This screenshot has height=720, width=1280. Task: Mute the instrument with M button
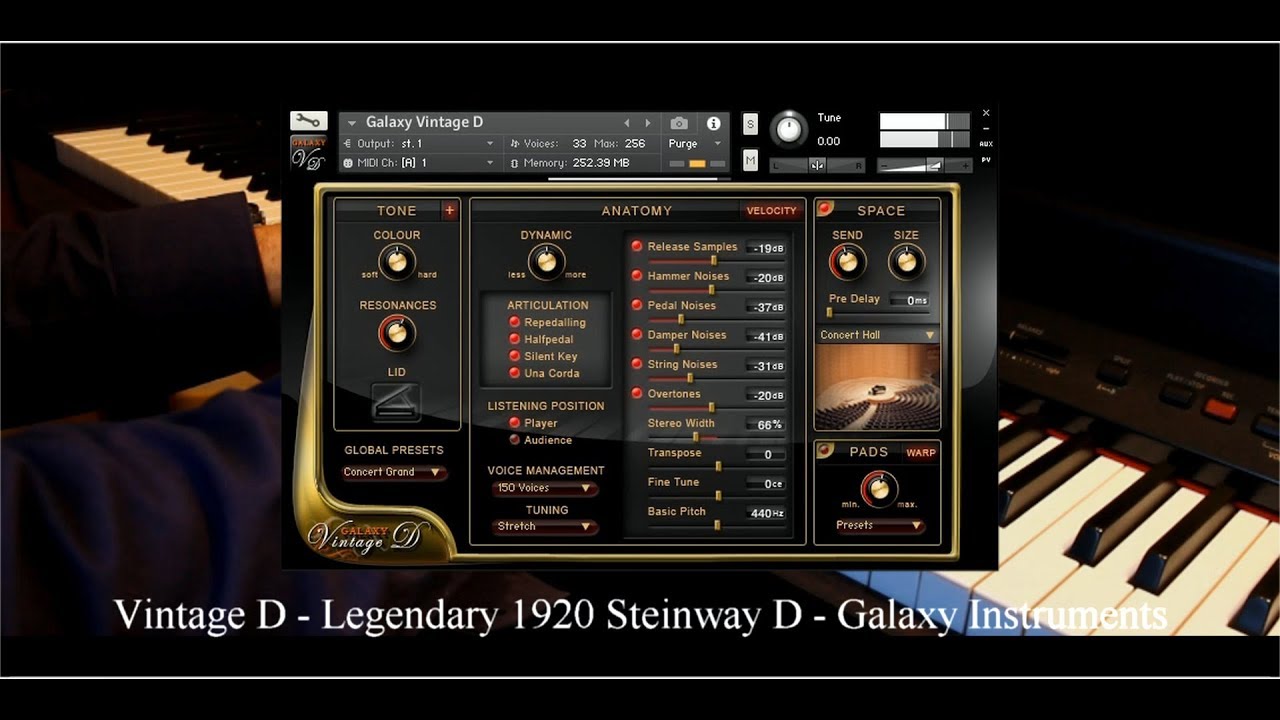coord(750,160)
